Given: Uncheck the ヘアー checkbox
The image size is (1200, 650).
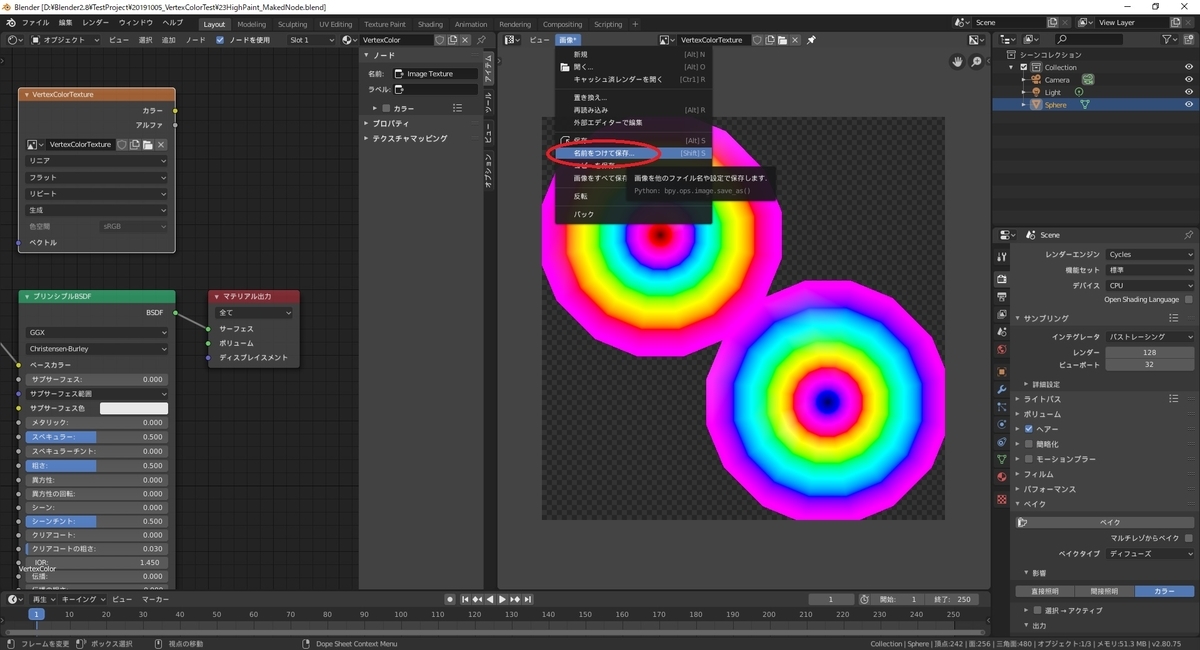Looking at the screenshot, I should tap(1029, 428).
